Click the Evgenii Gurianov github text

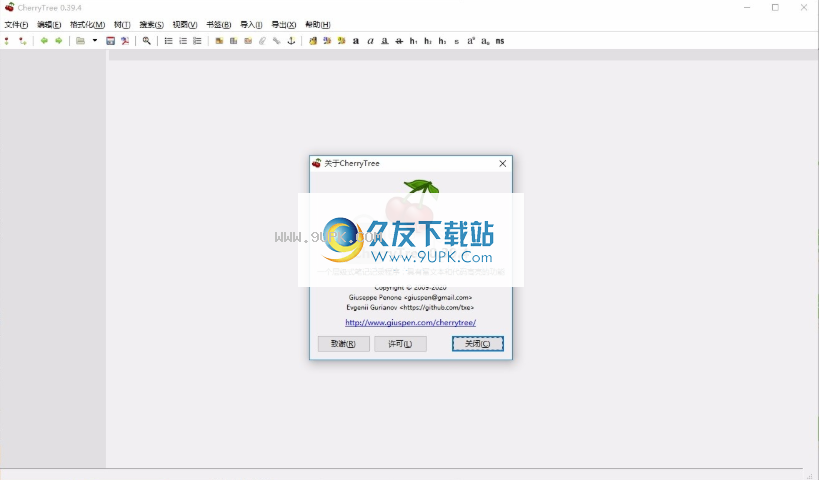pos(410,307)
